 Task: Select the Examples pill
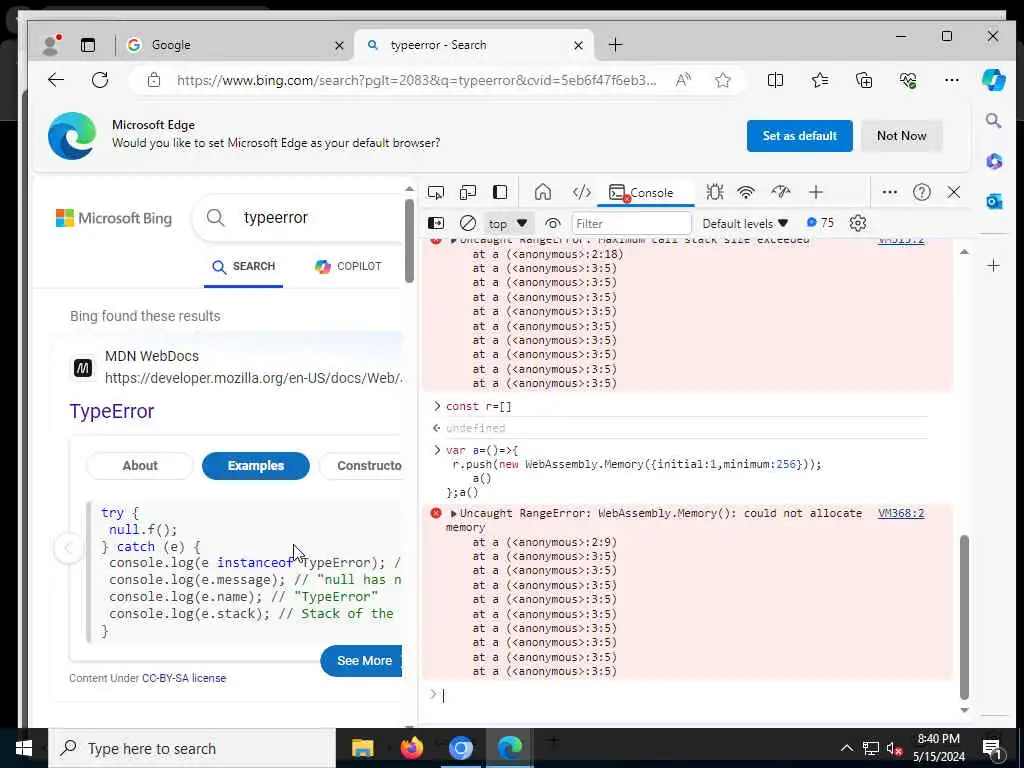(255, 466)
